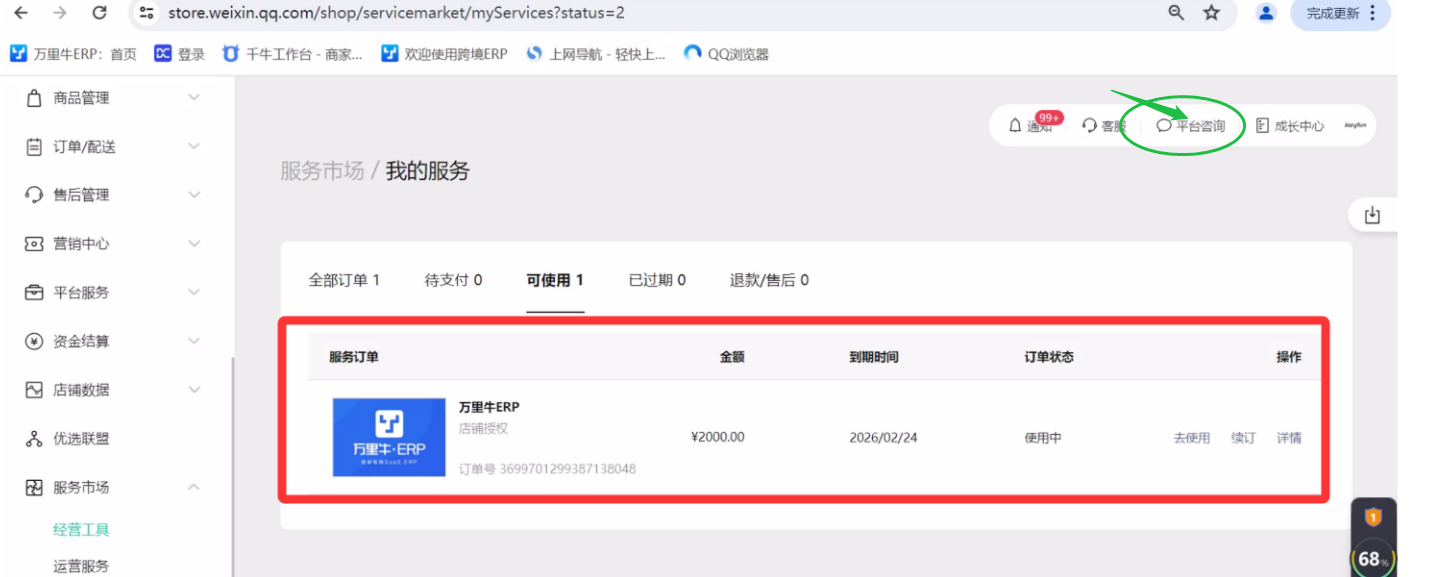Collapse the 服务市场 chevron

[194, 488]
